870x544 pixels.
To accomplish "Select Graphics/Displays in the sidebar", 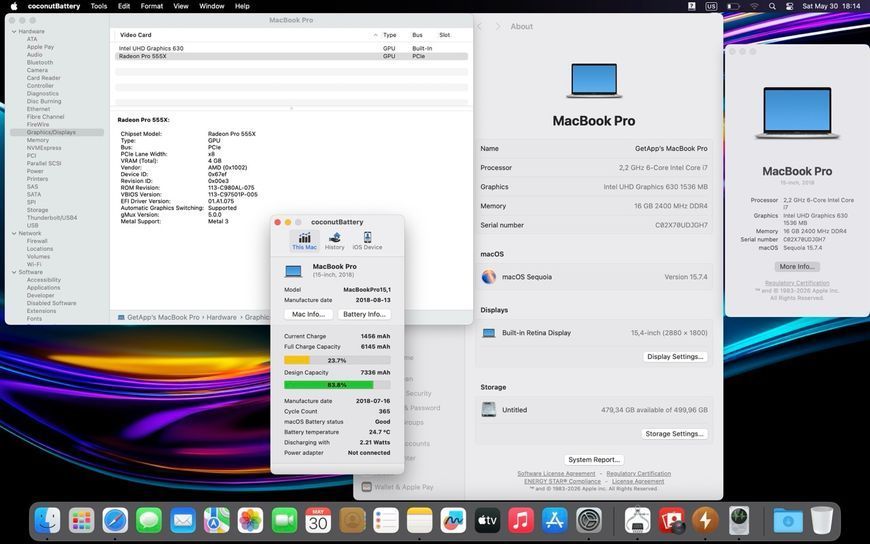I will [57, 133].
